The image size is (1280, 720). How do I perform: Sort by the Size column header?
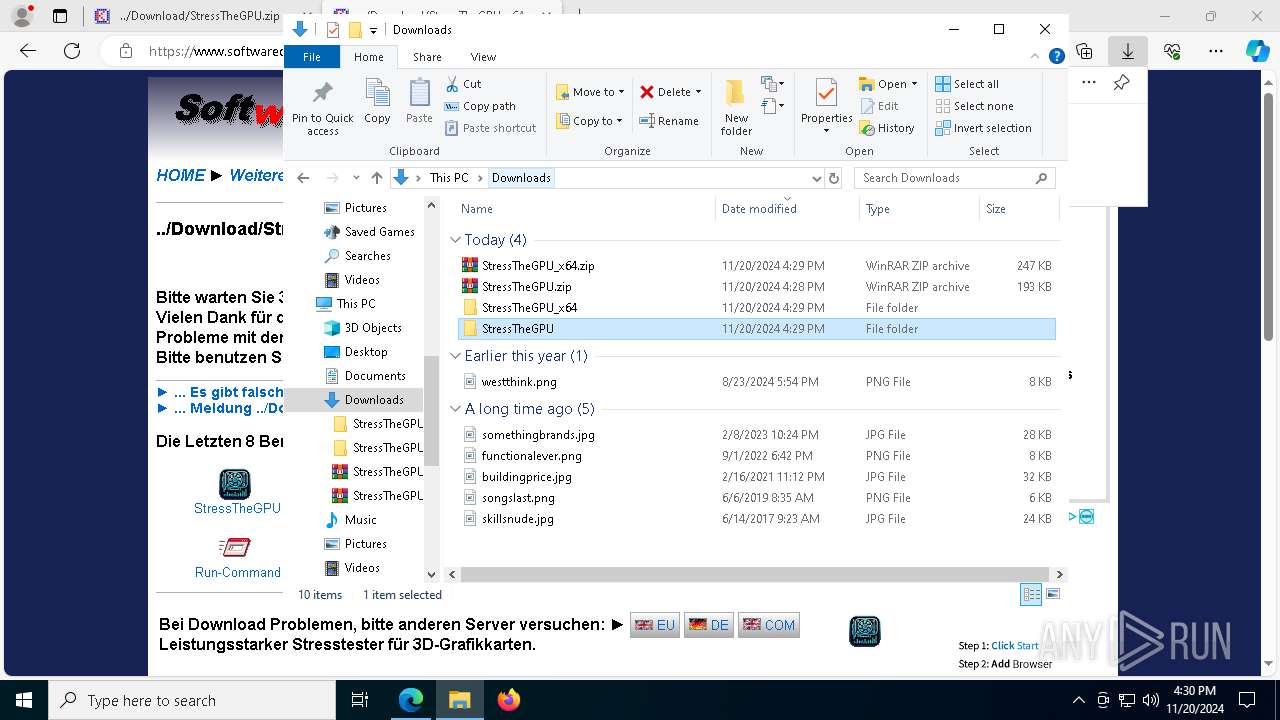tap(1017, 209)
